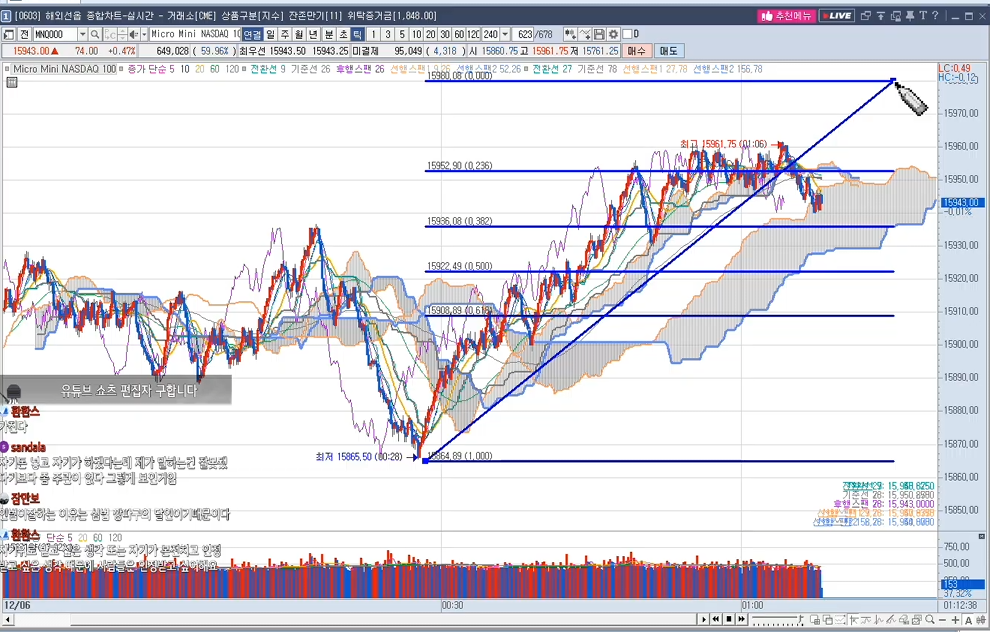Screen dimensions: 990x632
Task: Select the 30 interval button
Action: (x=445, y=34)
